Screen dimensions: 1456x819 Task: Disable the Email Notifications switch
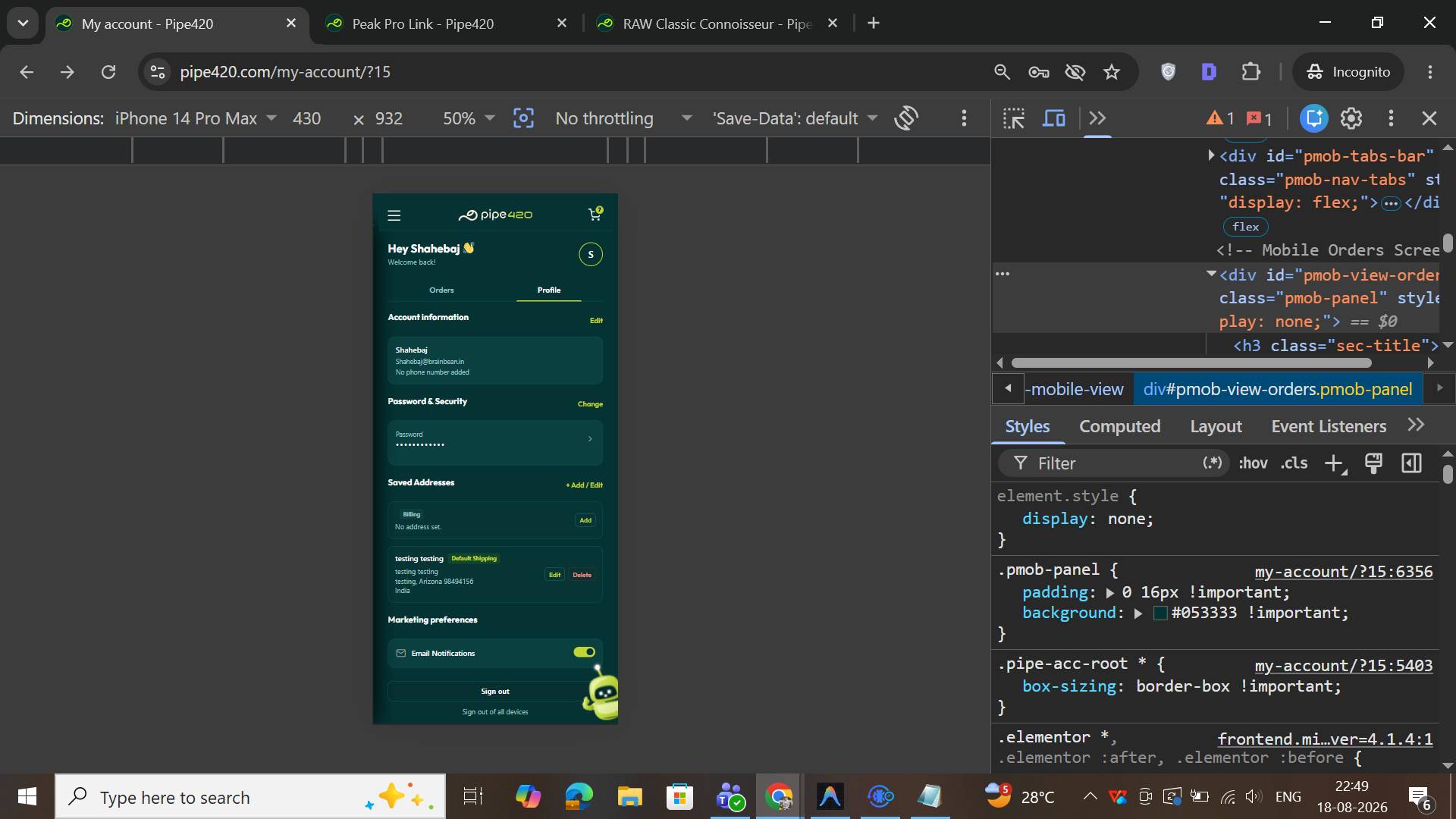pyautogui.click(x=584, y=652)
